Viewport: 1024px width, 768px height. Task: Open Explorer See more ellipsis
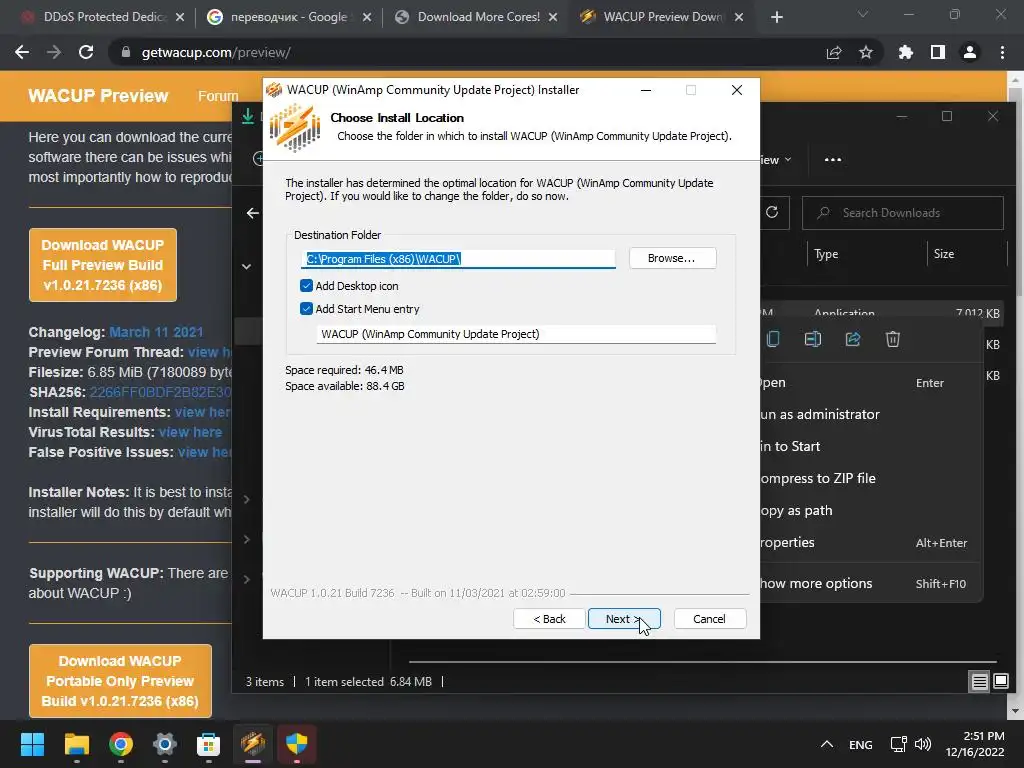tap(833, 159)
